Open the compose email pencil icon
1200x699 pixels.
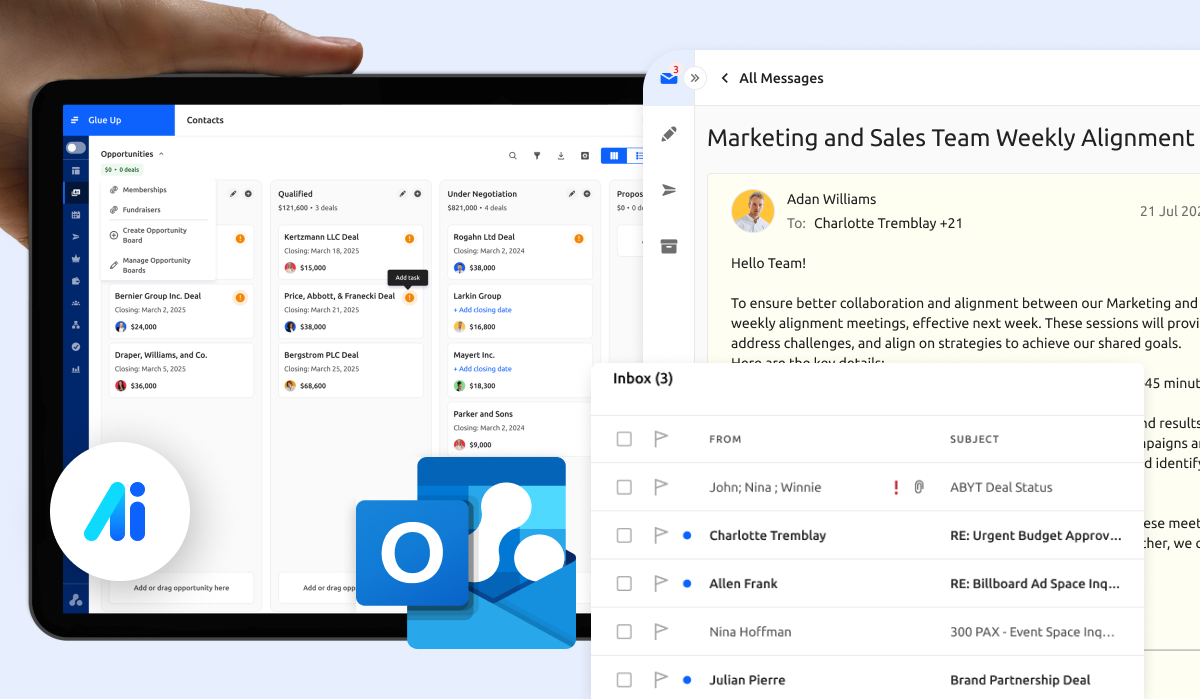669,133
